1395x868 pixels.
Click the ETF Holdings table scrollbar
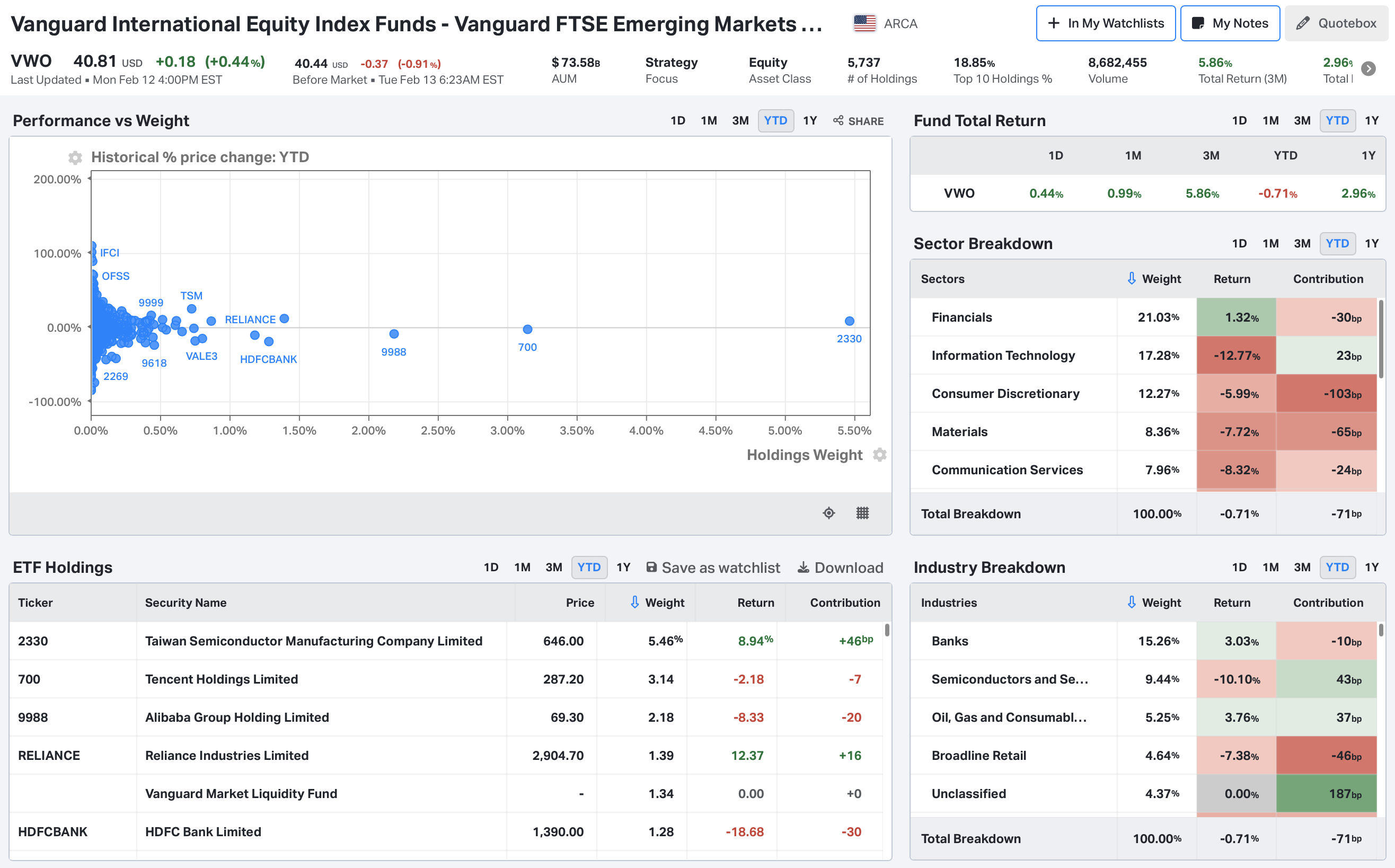click(x=887, y=630)
